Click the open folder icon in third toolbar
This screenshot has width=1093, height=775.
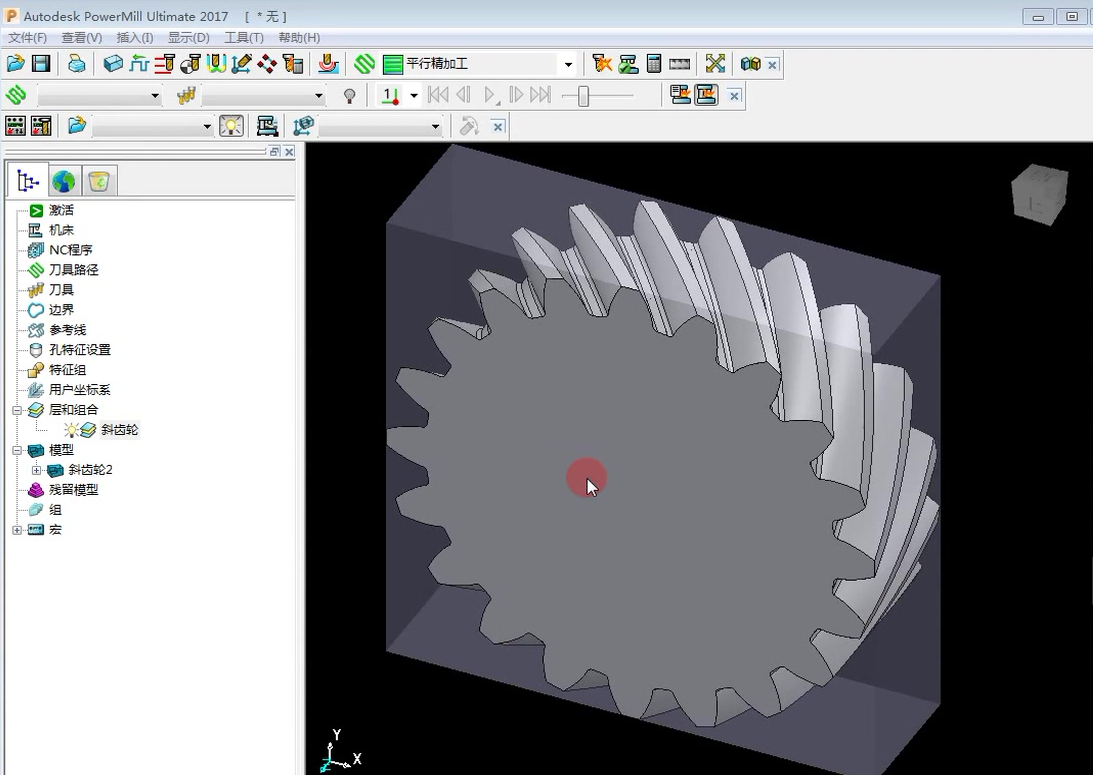pyautogui.click(x=77, y=125)
